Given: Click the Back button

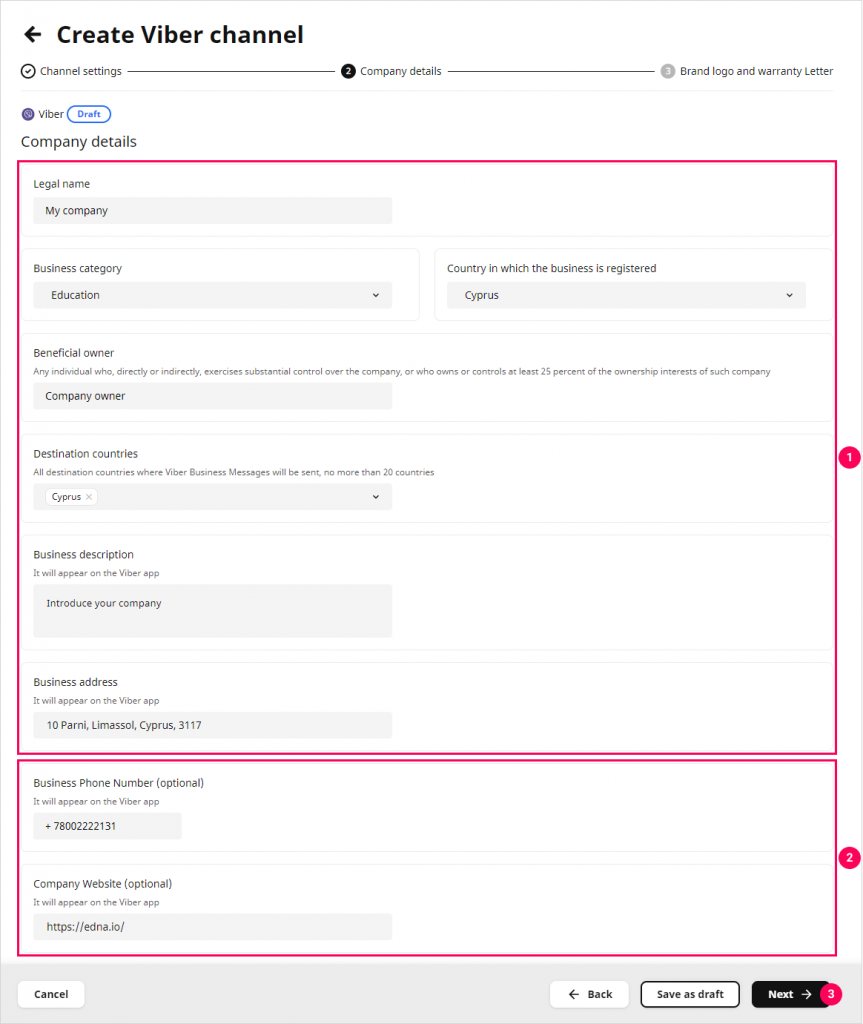Looking at the screenshot, I should tap(589, 994).
